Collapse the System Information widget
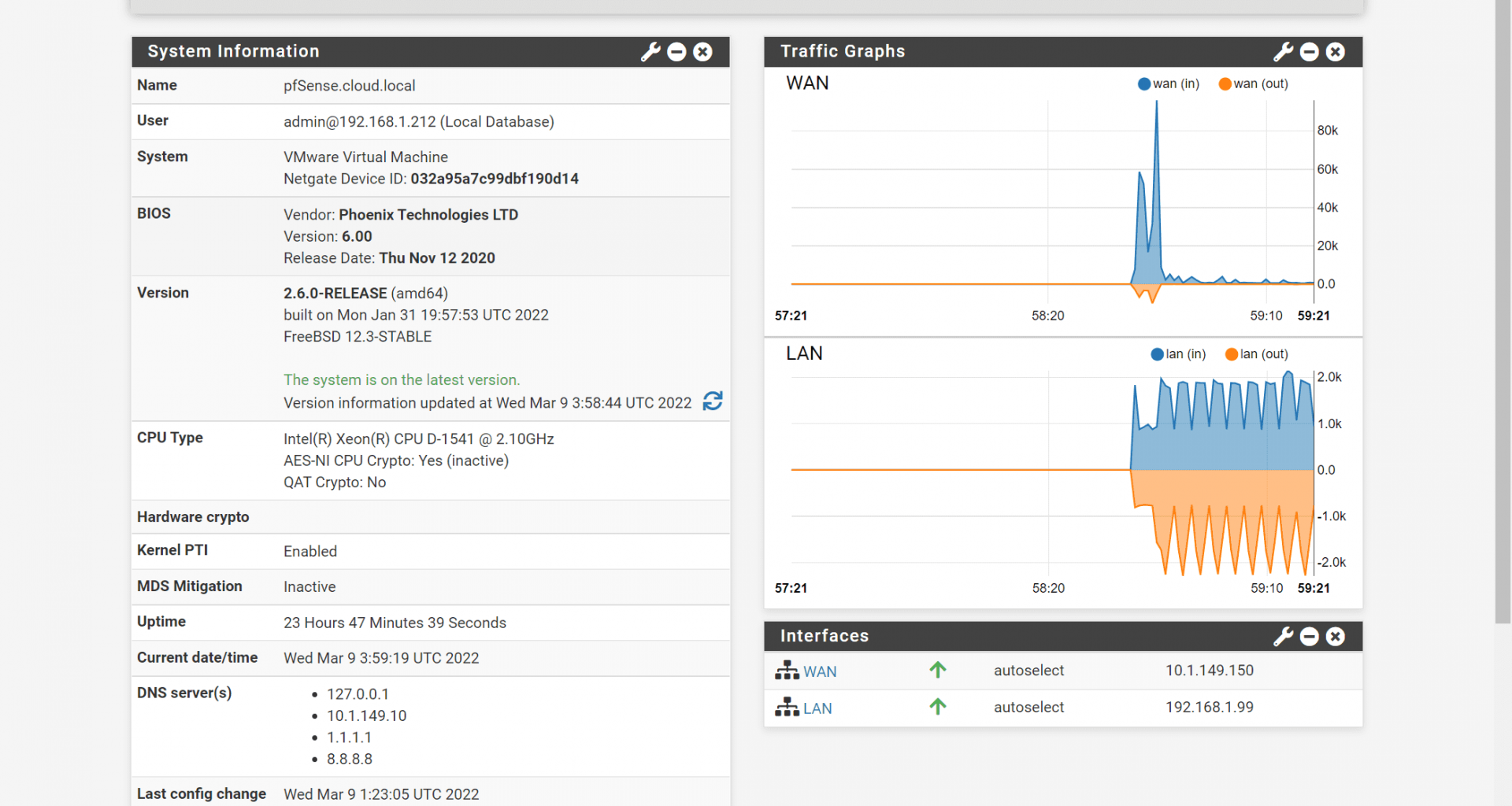1512x806 pixels. pos(676,52)
